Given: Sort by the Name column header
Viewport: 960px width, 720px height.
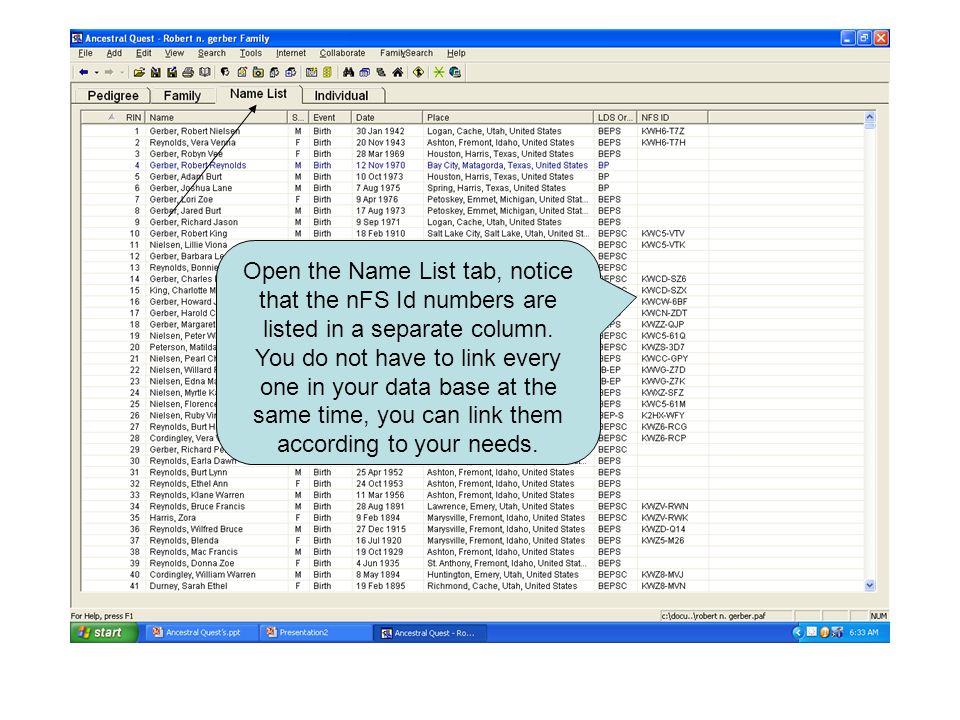Looking at the screenshot, I should point(216,118).
